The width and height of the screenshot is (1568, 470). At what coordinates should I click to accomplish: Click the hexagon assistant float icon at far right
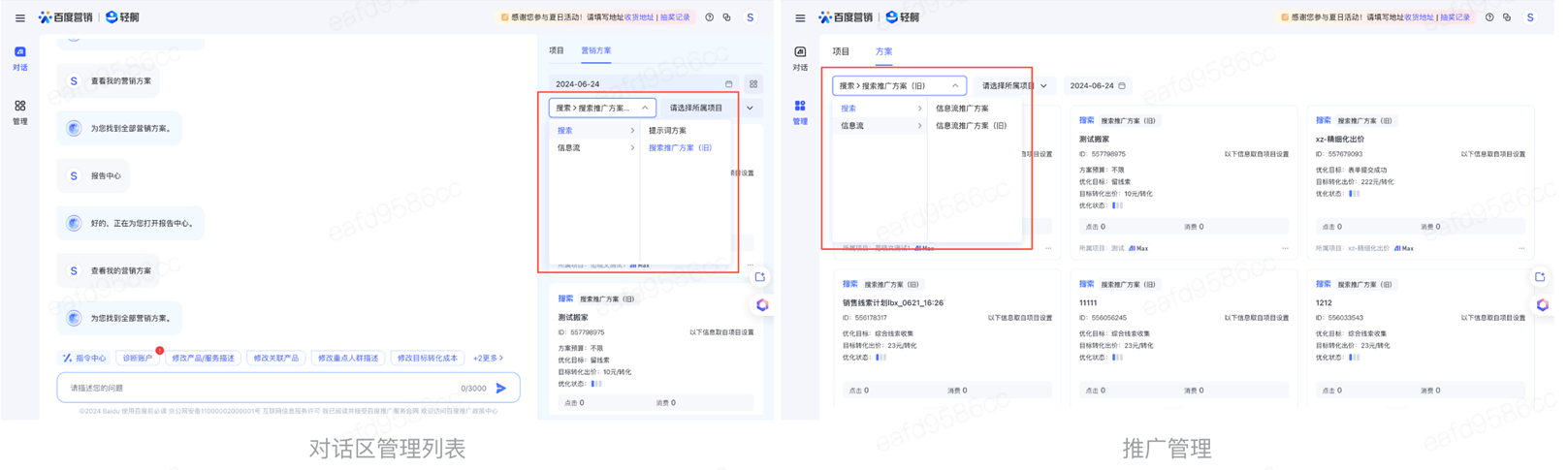(x=1542, y=304)
